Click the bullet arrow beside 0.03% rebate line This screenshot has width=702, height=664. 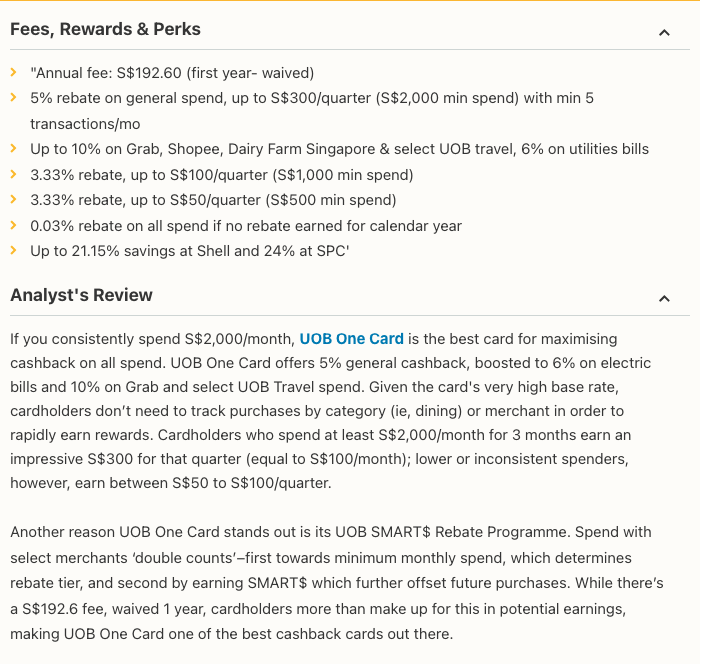tap(13, 226)
